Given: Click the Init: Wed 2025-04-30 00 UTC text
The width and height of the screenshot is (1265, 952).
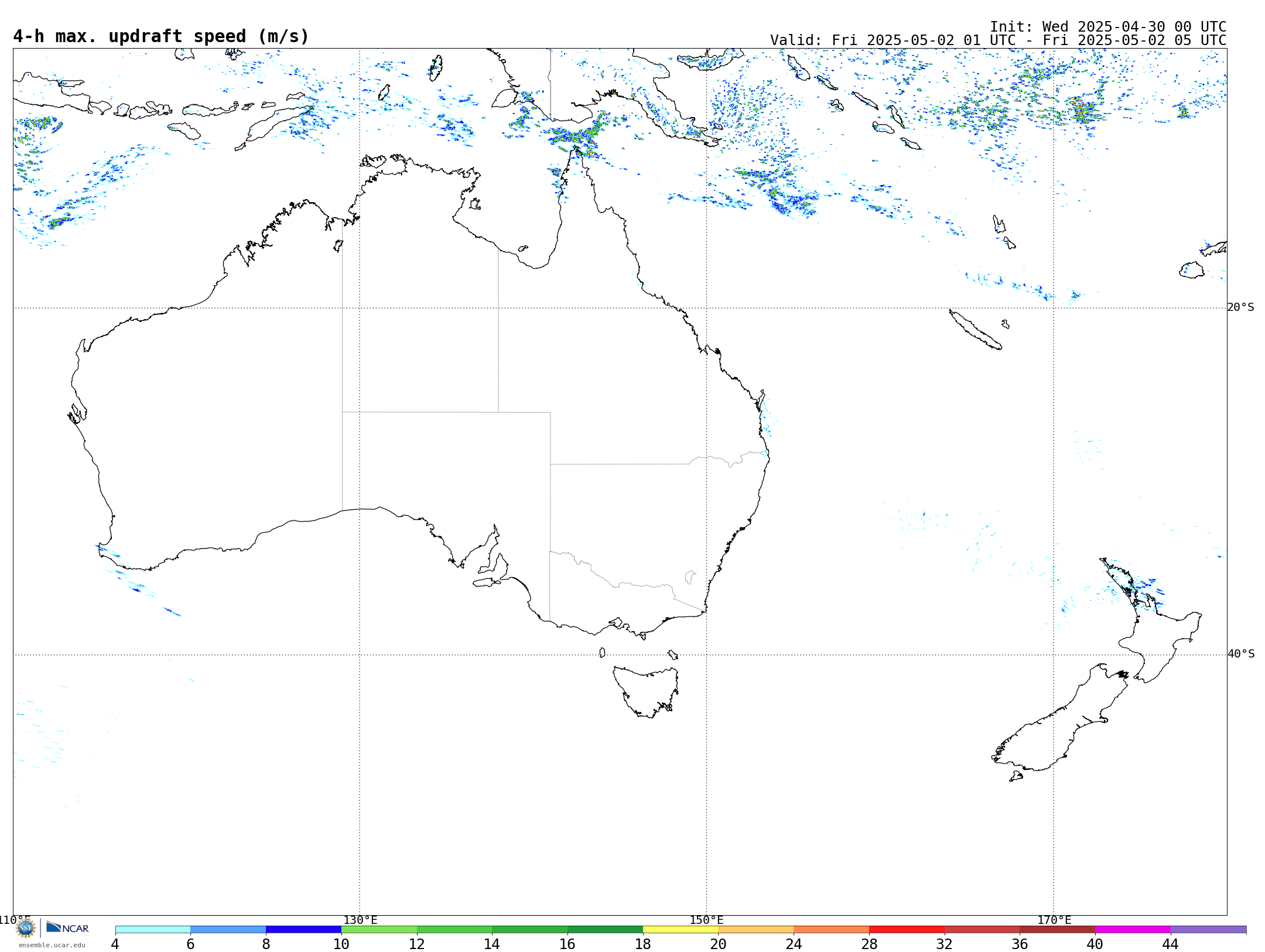Looking at the screenshot, I should (x=1108, y=27).
